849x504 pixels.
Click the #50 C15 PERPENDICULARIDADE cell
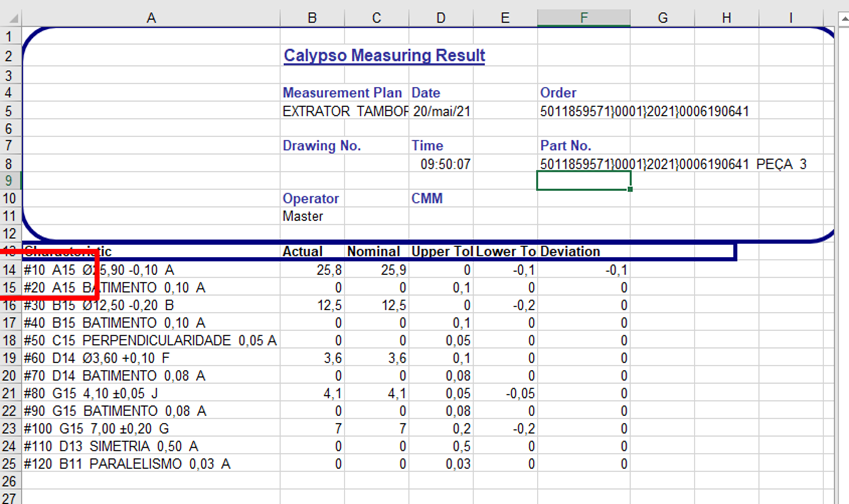(x=150, y=341)
